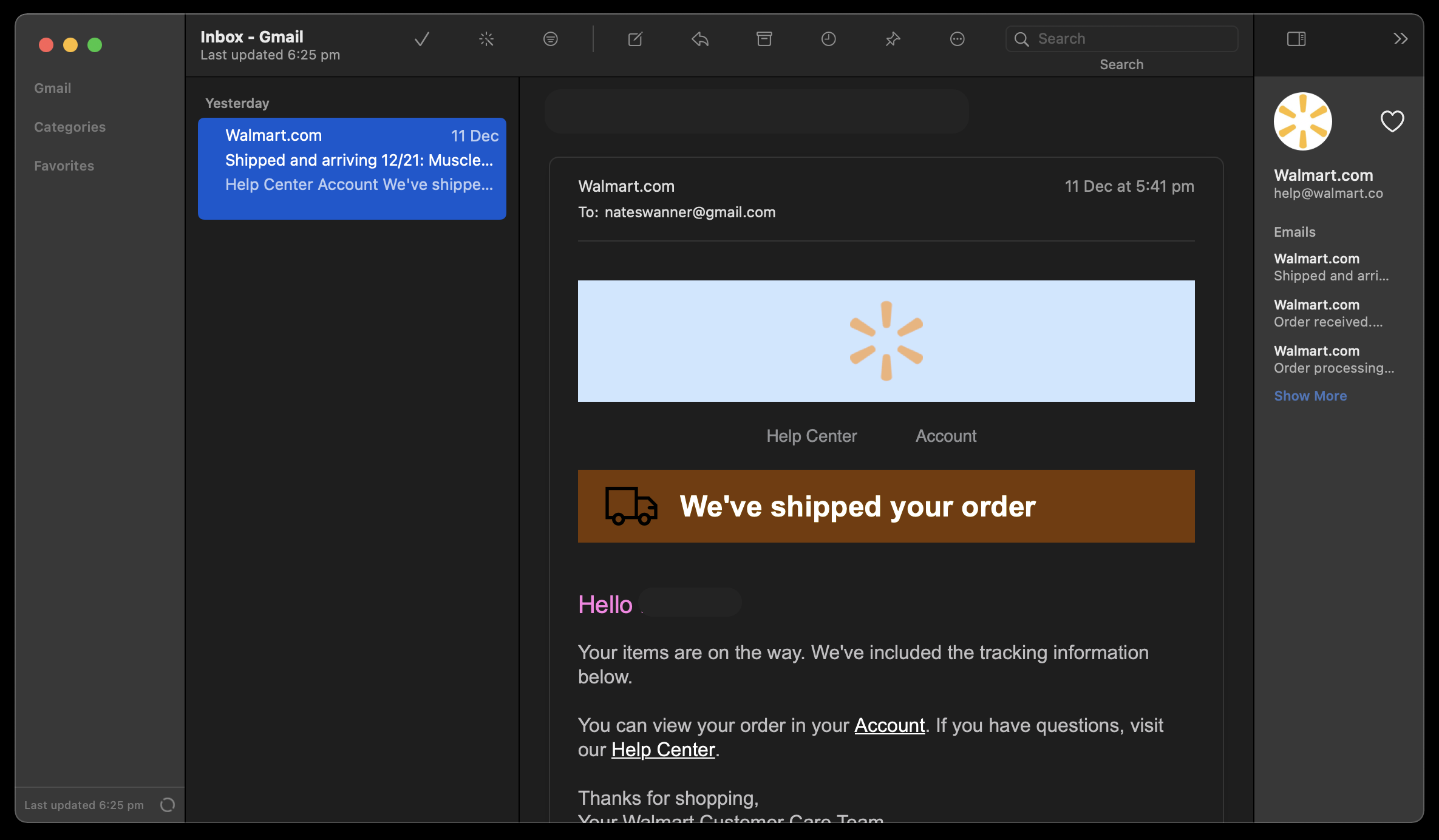Click recipient nateswanner@gmail.com
This screenshot has width=1439, height=840.
click(x=690, y=212)
